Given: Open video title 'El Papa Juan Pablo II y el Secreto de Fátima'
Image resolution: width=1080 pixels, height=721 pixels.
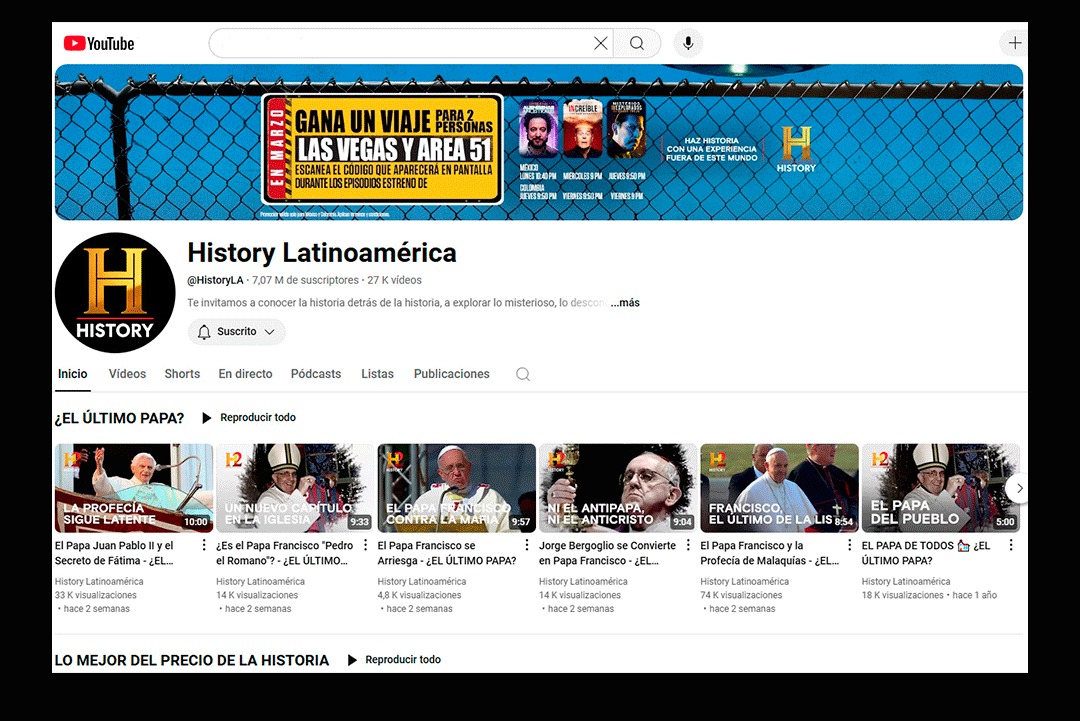Looking at the screenshot, I should pyautogui.click(x=114, y=553).
